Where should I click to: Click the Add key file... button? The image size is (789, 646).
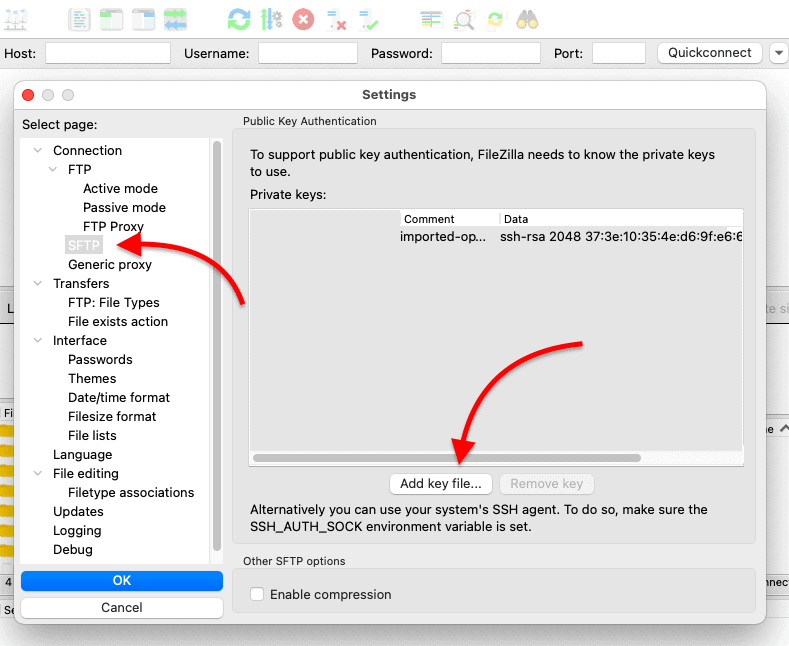click(441, 483)
